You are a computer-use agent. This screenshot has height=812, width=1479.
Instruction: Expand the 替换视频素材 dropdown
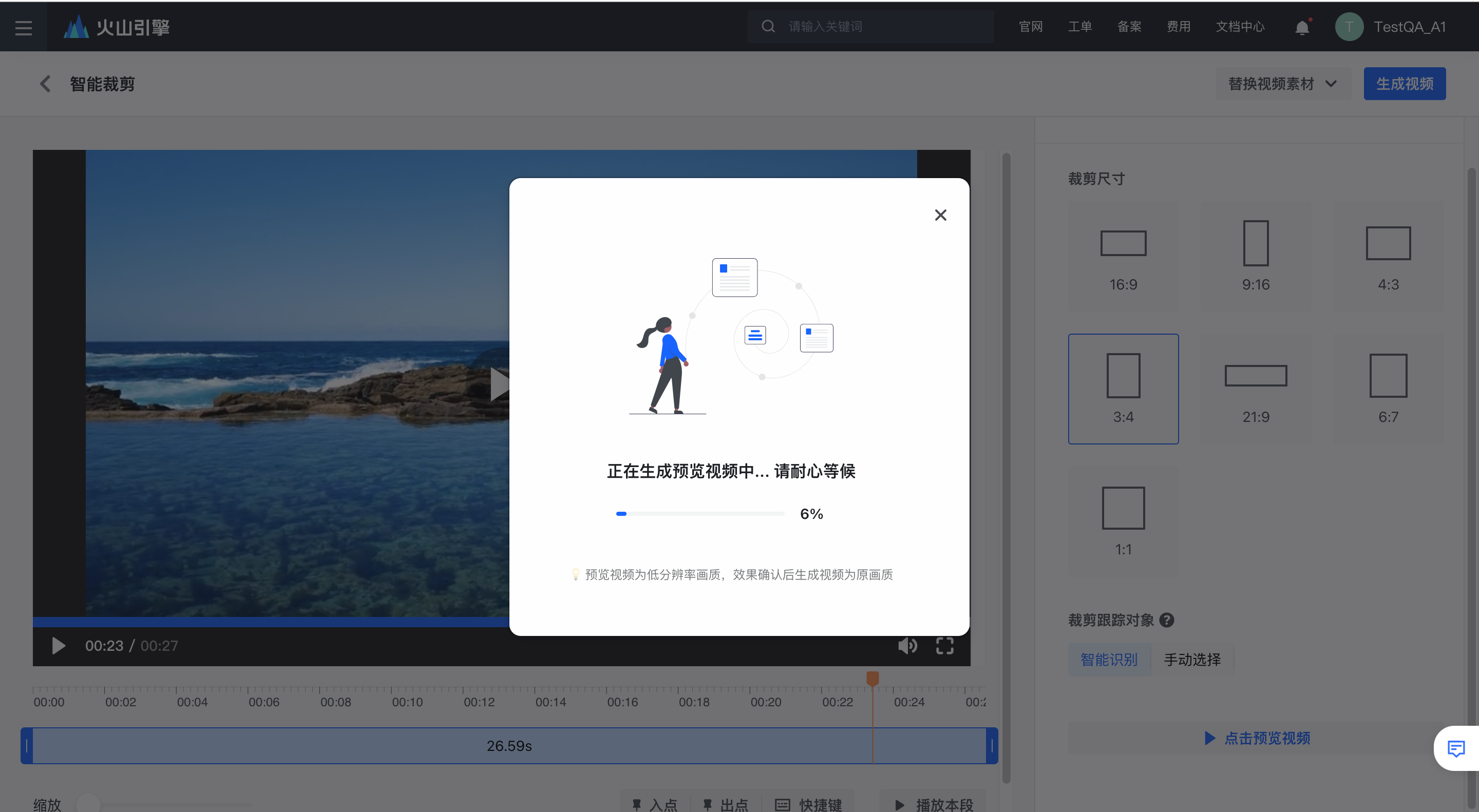pos(1283,84)
